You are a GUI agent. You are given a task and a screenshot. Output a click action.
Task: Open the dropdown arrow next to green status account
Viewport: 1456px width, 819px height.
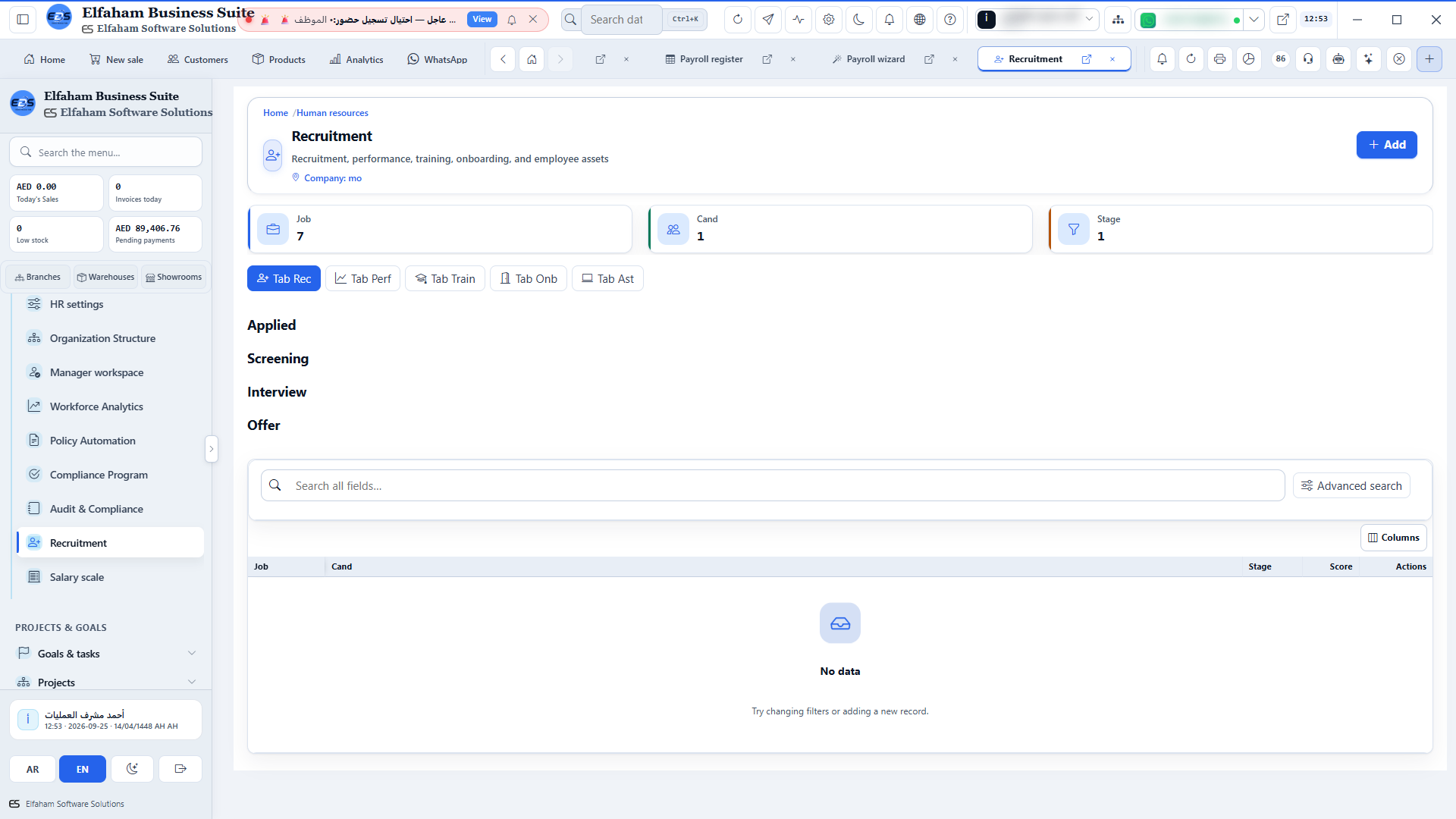[1254, 20]
